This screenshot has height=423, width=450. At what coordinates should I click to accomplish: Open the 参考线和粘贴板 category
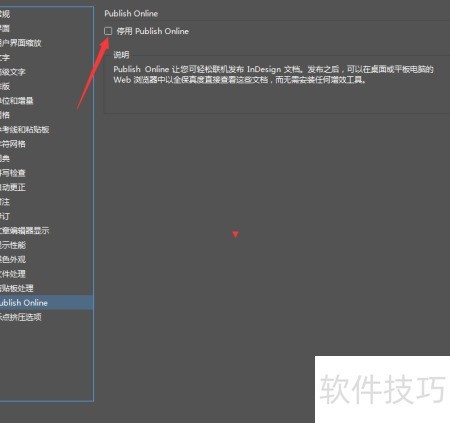coord(25,129)
